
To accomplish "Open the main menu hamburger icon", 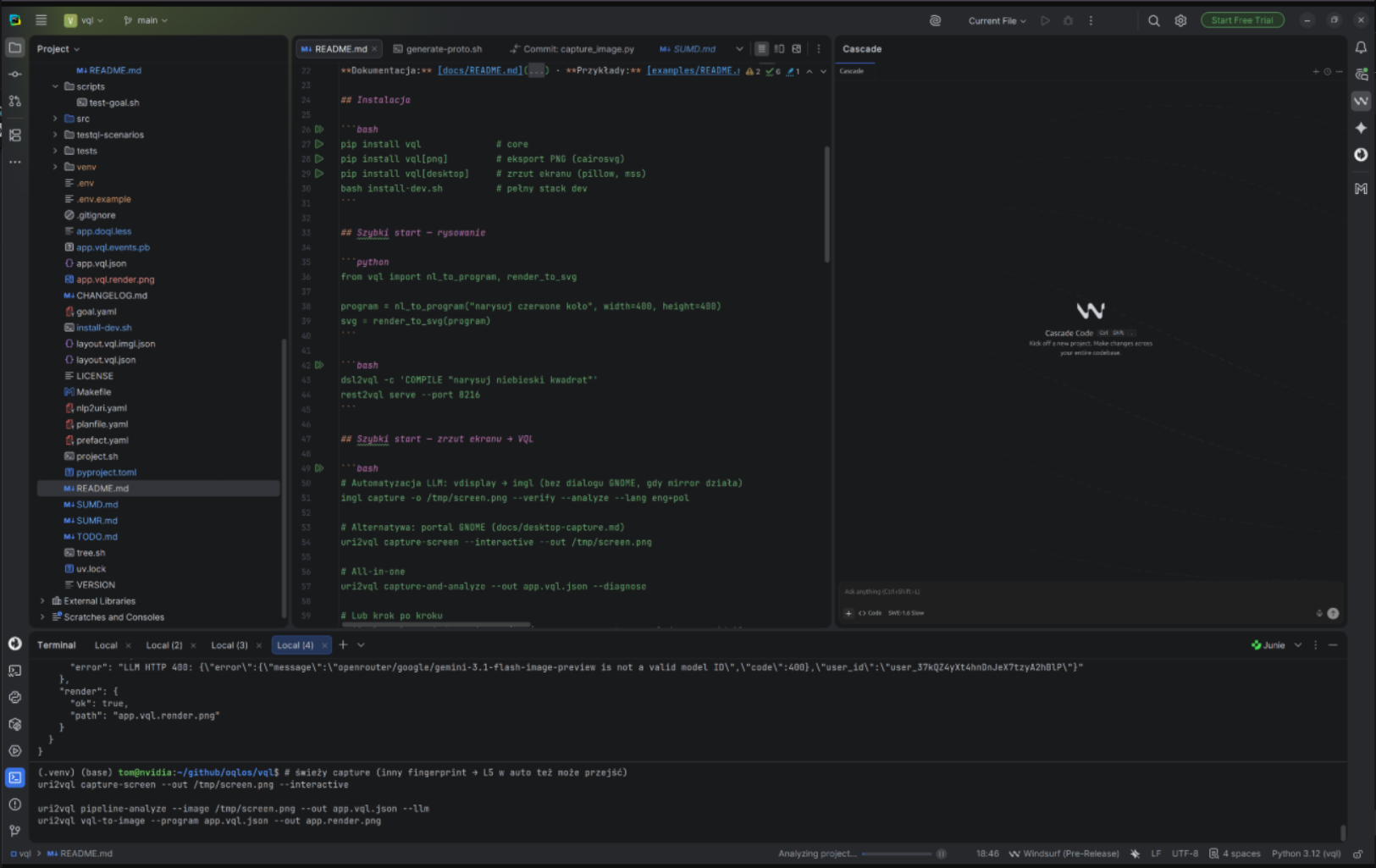I will pos(41,20).
